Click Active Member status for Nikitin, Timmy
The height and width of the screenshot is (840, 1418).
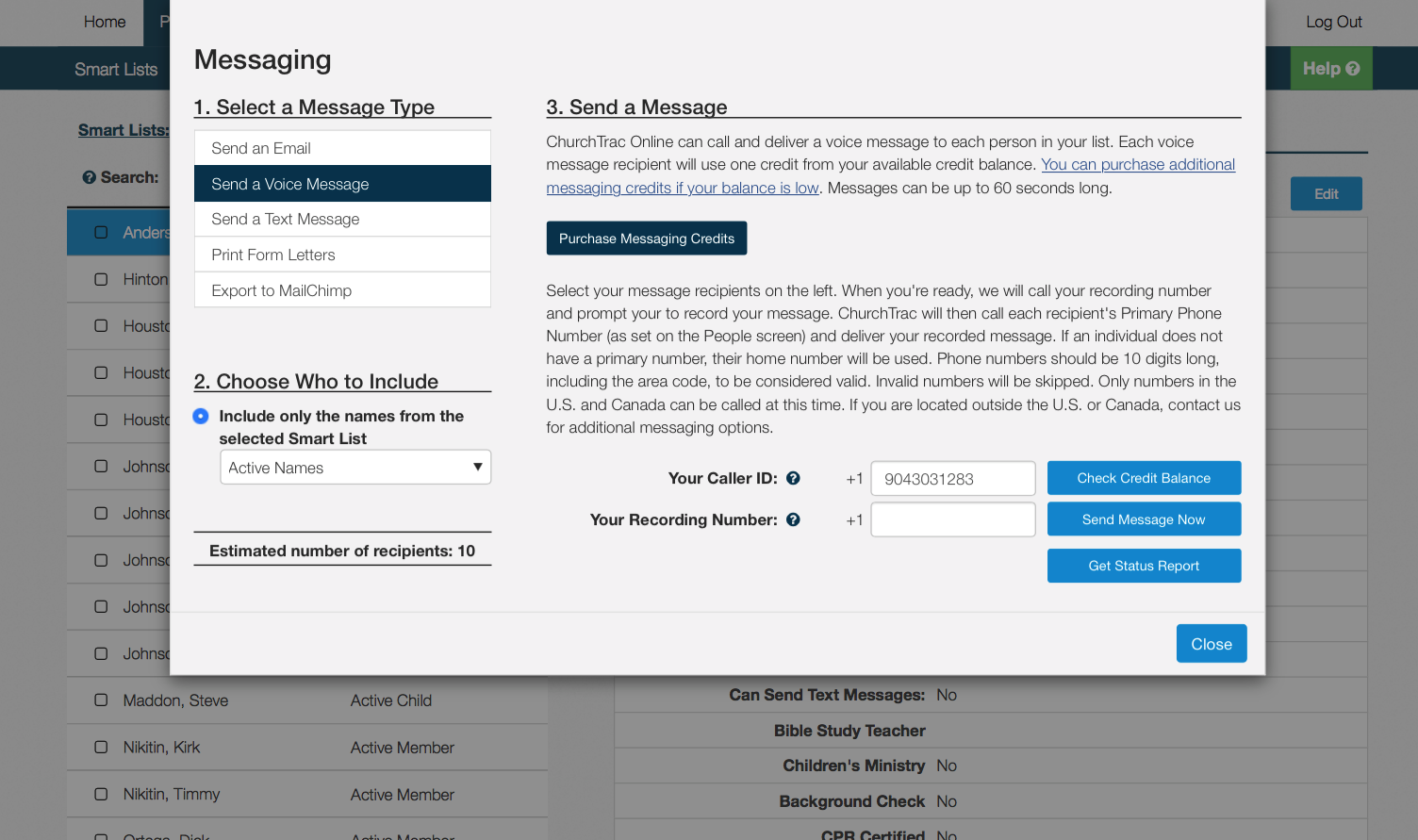pos(403,795)
